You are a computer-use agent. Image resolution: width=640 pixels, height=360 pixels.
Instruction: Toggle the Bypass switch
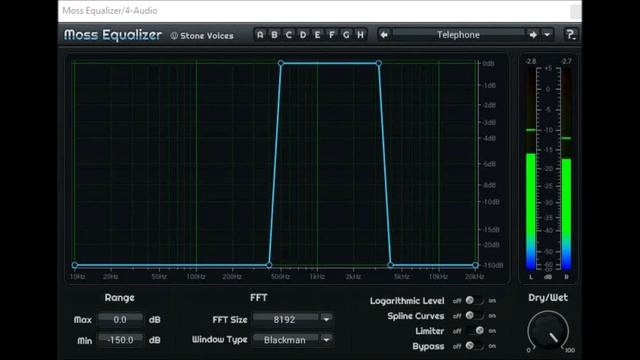474,346
